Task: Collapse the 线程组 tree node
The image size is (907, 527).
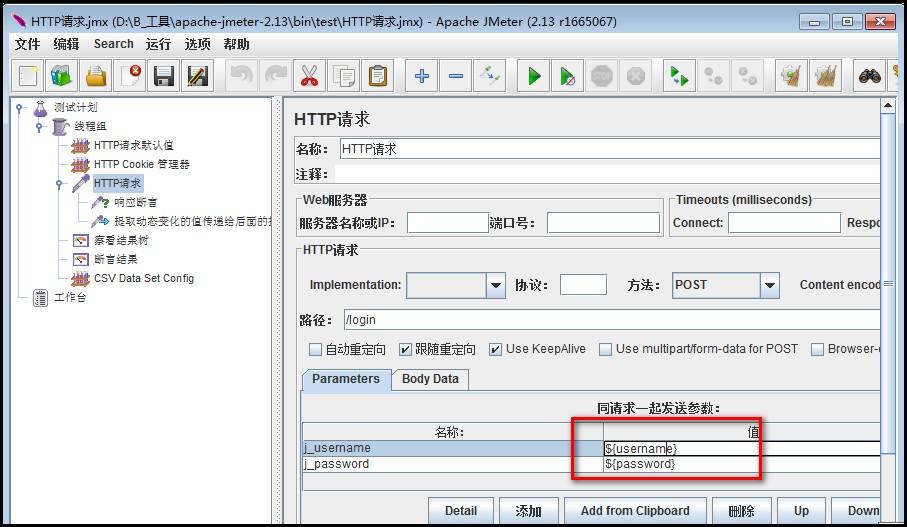Action: coord(39,126)
